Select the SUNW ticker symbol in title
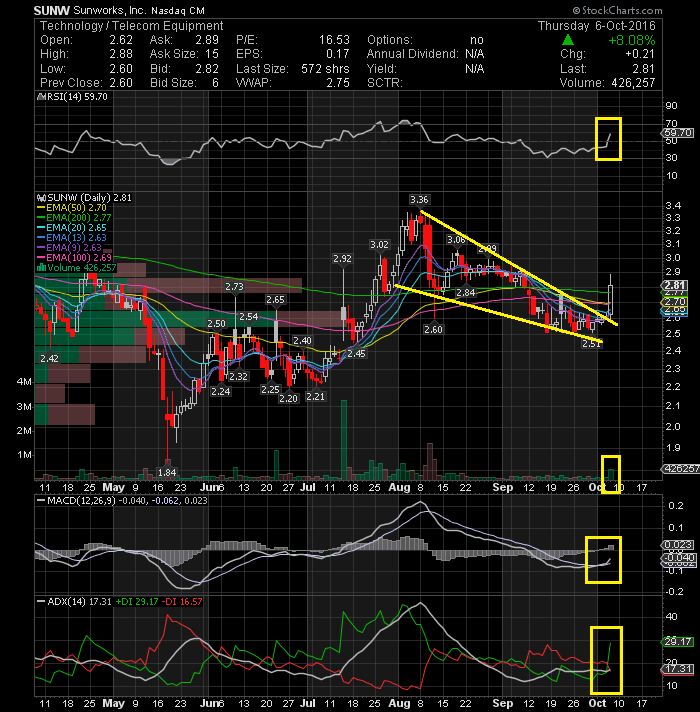 point(51,10)
